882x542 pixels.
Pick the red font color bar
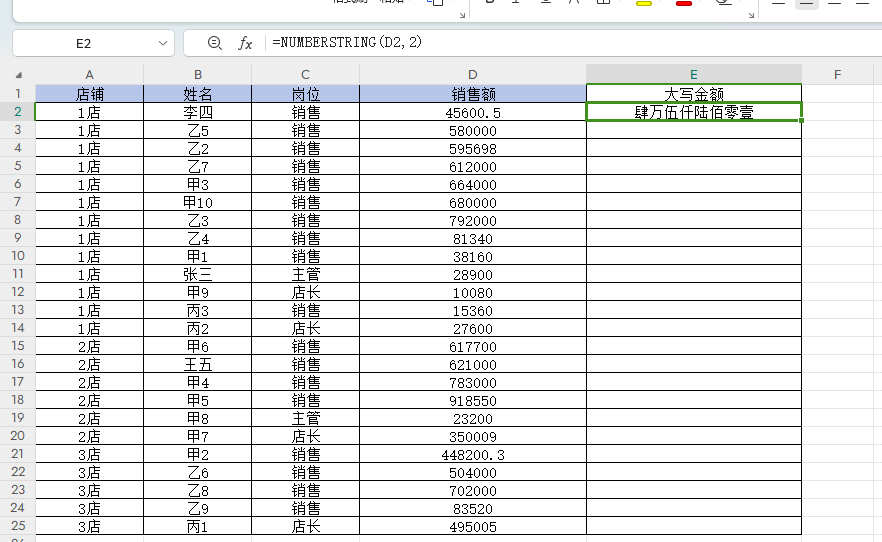(x=683, y=4)
